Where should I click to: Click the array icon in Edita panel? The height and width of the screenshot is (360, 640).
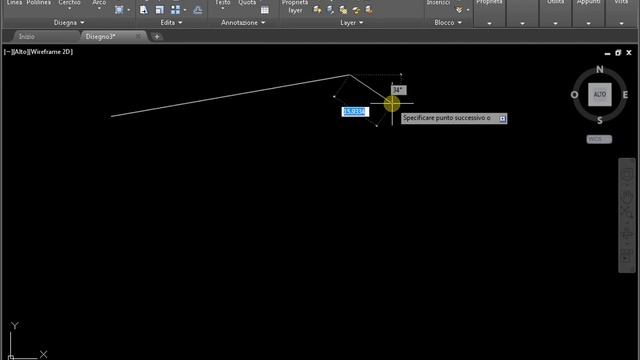pyautogui.click(x=176, y=10)
